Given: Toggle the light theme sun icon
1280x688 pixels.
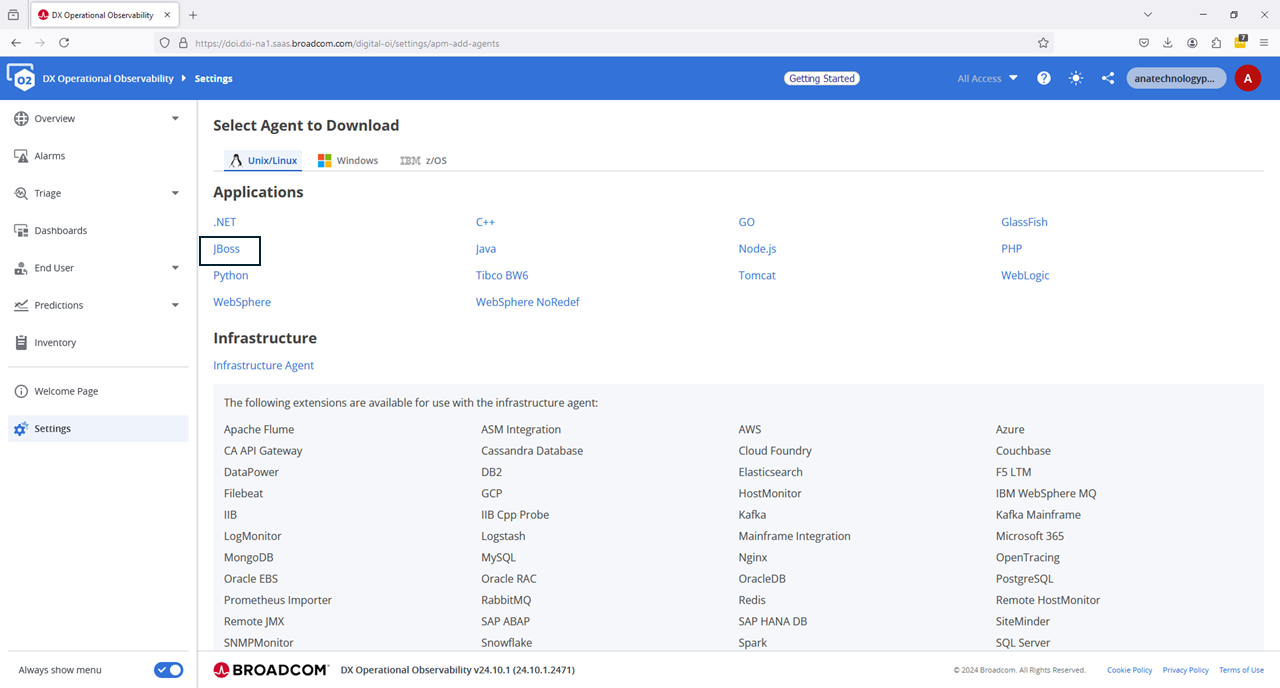Looking at the screenshot, I should (1076, 78).
